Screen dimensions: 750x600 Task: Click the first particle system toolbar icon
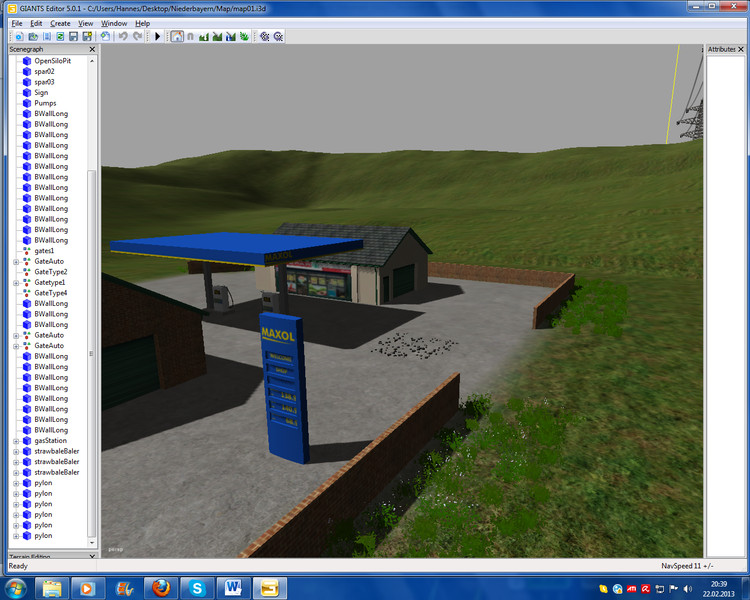(265, 36)
